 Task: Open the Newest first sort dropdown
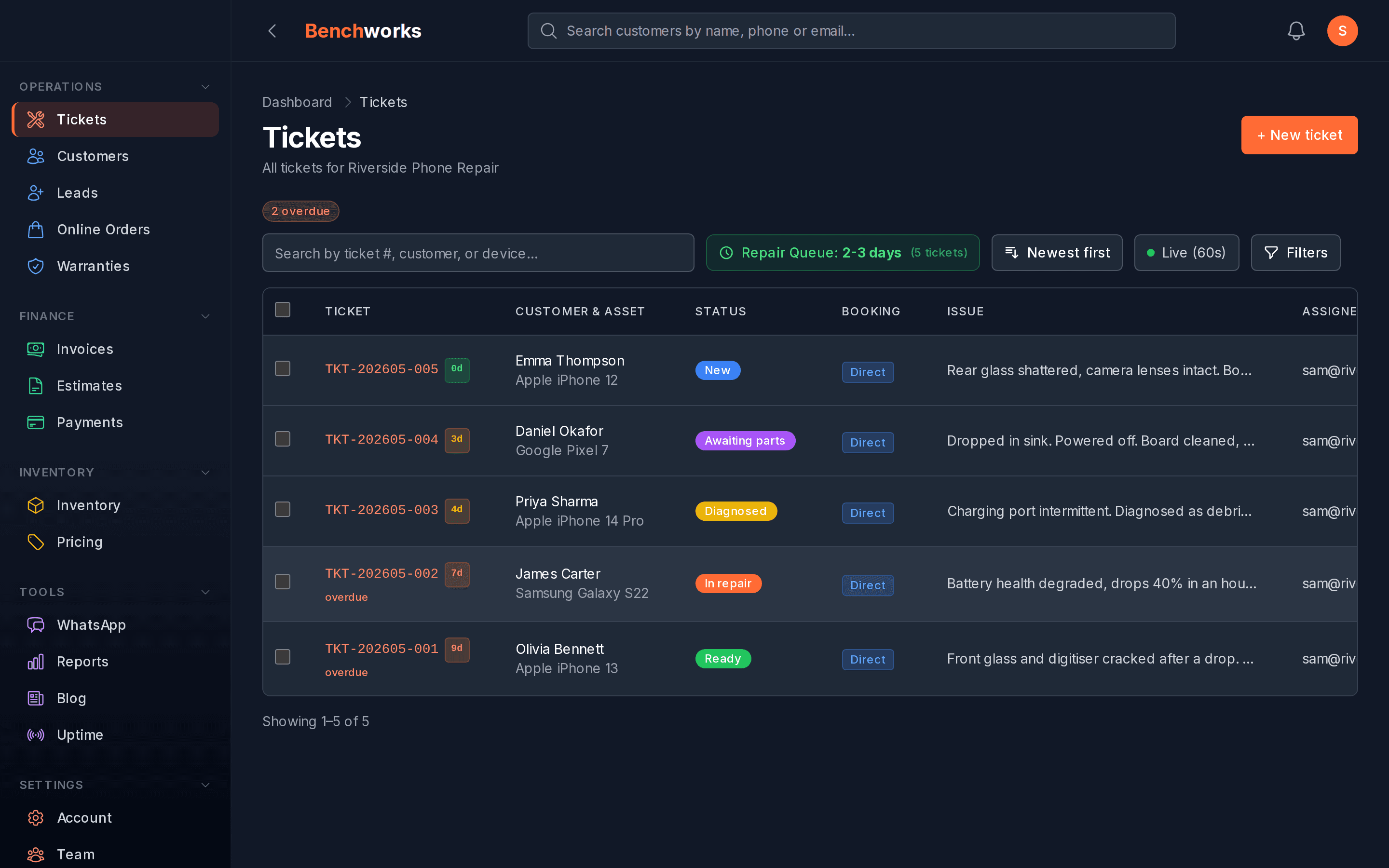pyautogui.click(x=1057, y=253)
